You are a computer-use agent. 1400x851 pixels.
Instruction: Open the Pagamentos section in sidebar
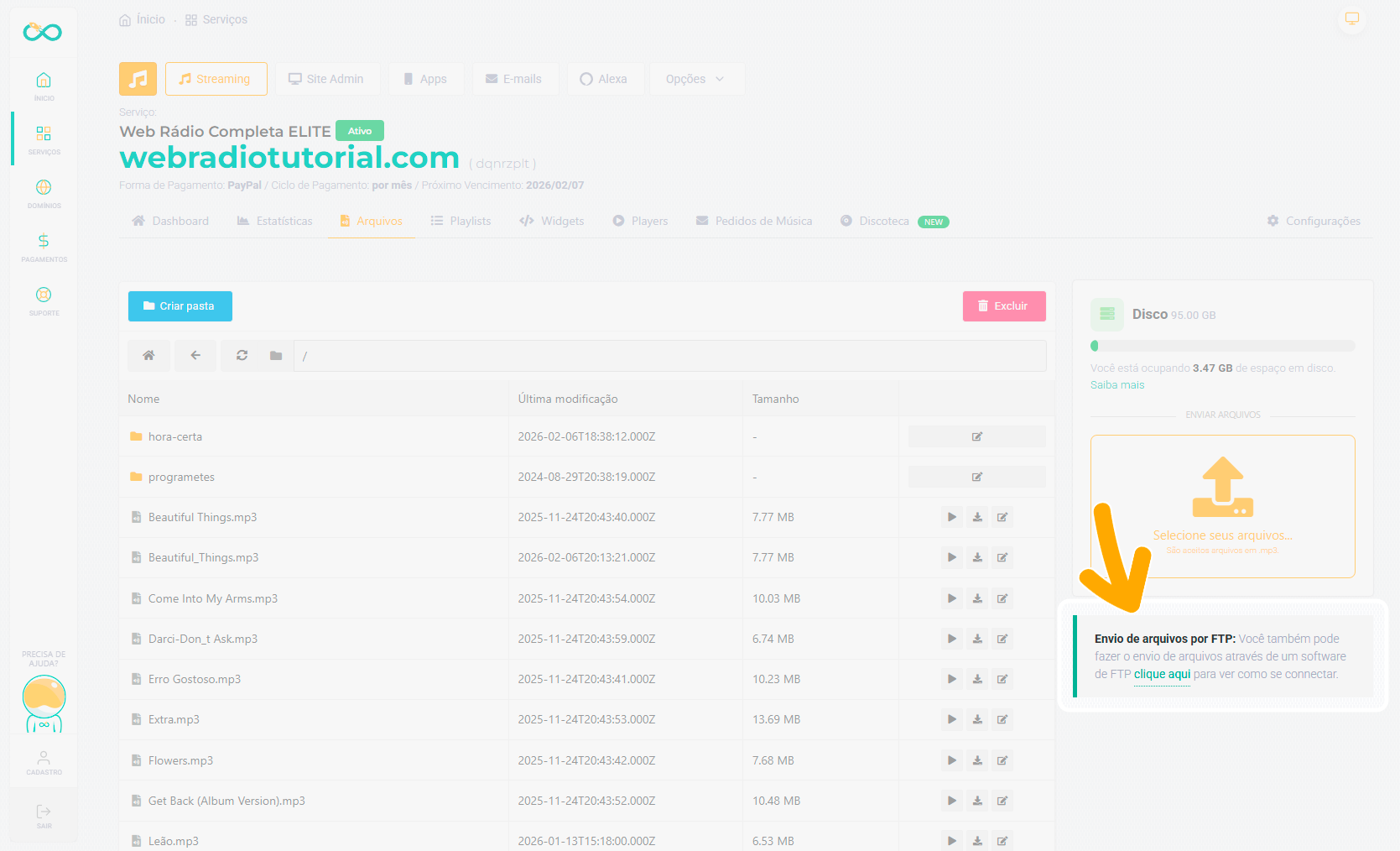coord(44,242)
